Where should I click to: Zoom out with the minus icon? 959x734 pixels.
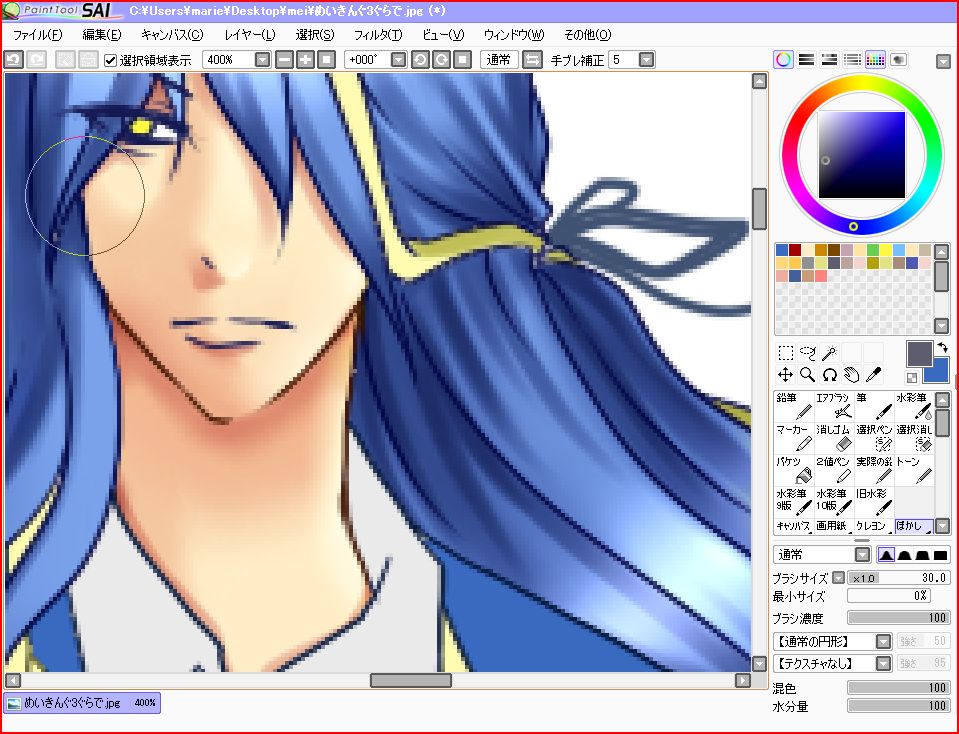point(284,60)
